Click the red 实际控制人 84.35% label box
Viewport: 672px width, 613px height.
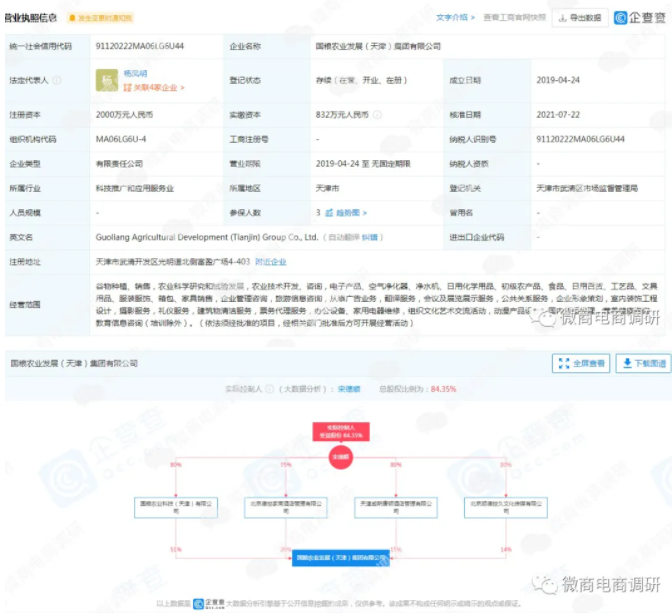click(x=341, y=431)
